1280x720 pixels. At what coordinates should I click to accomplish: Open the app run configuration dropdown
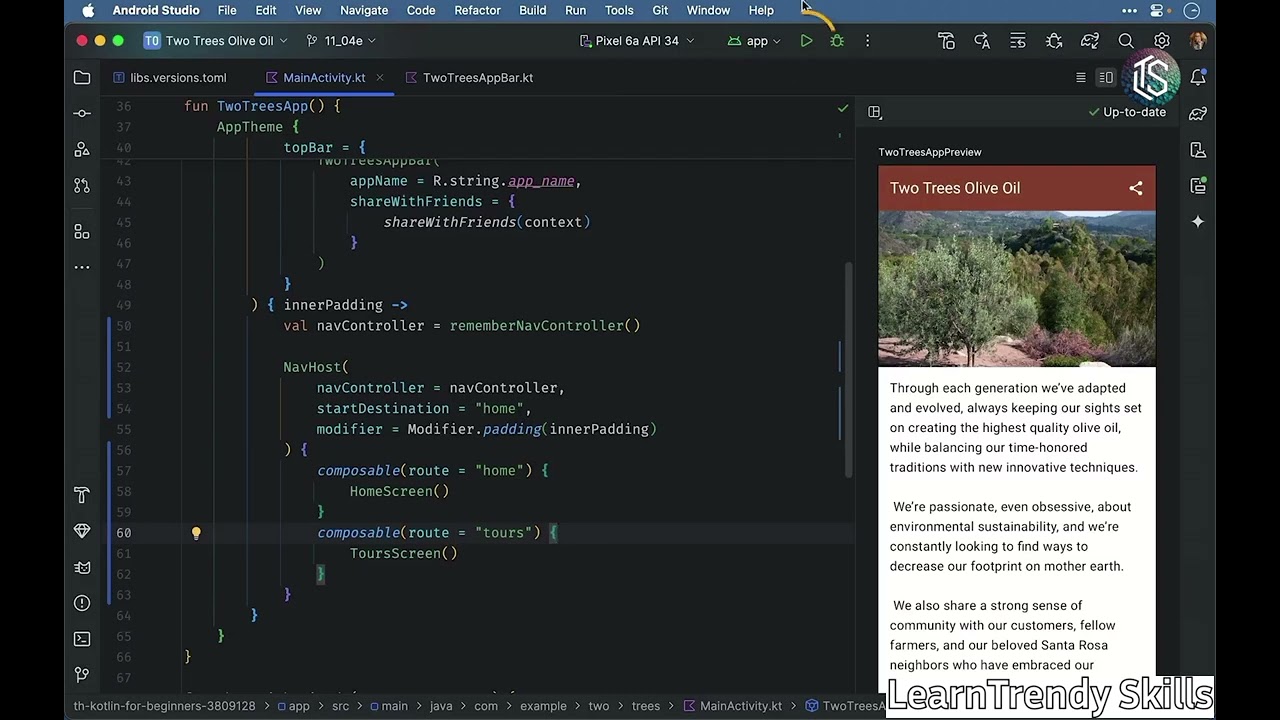coord(754,41)
